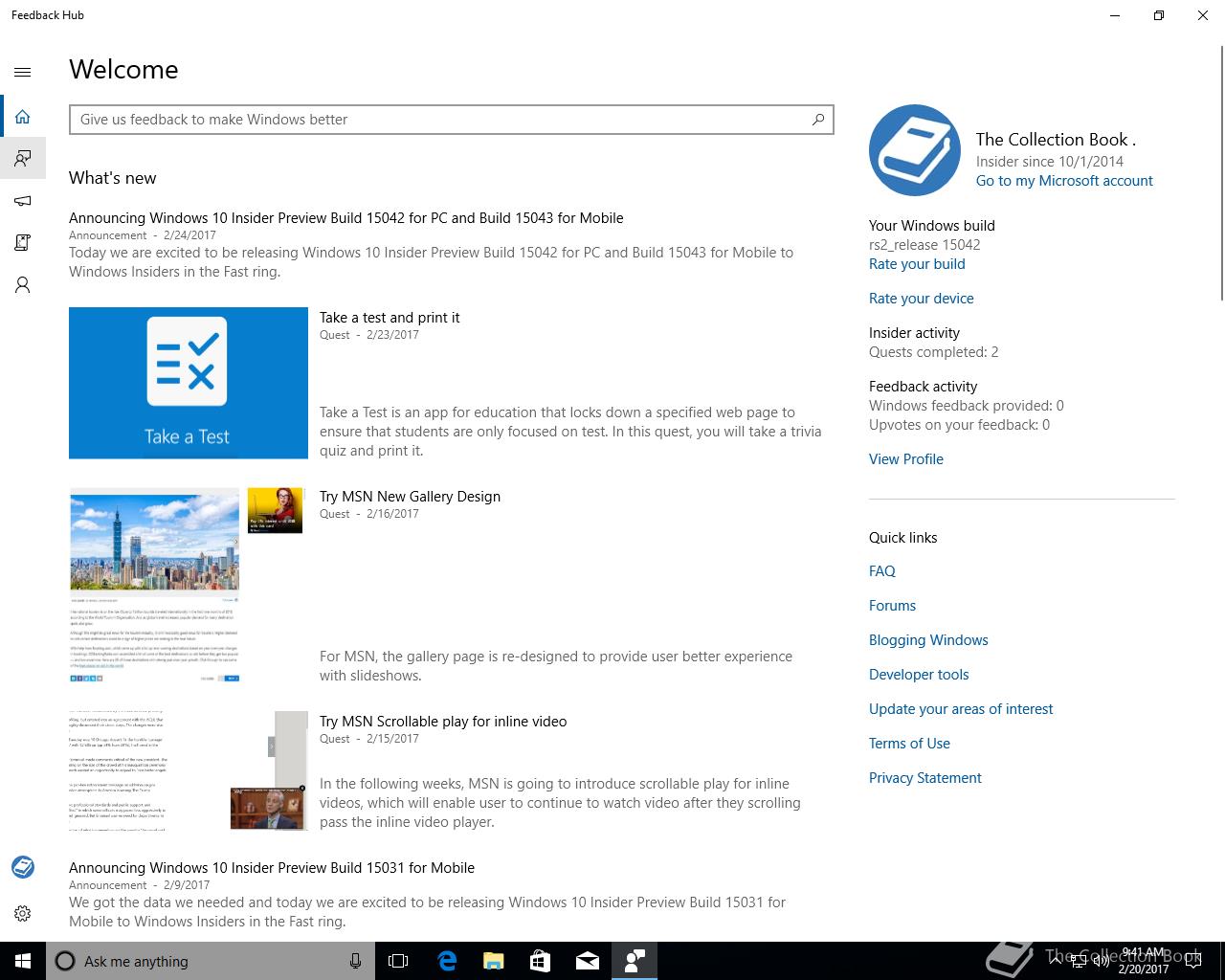Image resolution: width=1225 pixels, height=980 pixels.
Task: Open the Terms of Use link
Action: (909, 744)
